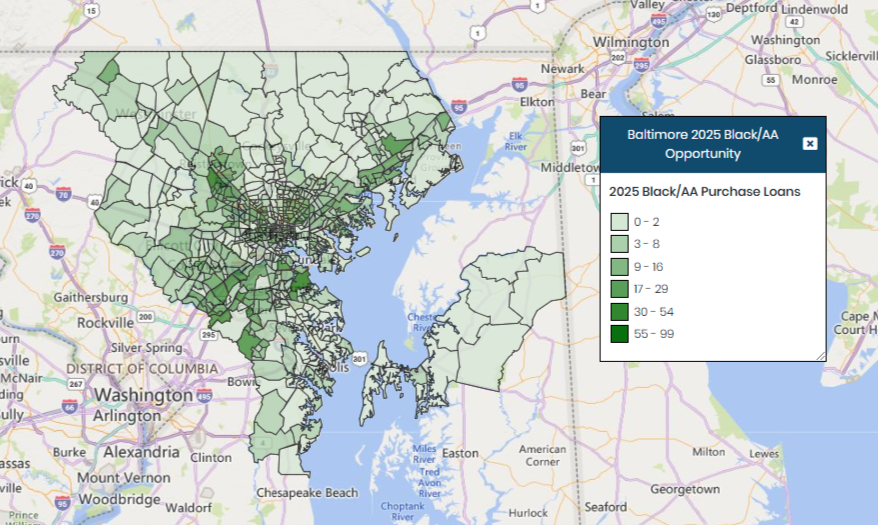
Task: Click the I-66 highway shield
Action: pos(70,406)
